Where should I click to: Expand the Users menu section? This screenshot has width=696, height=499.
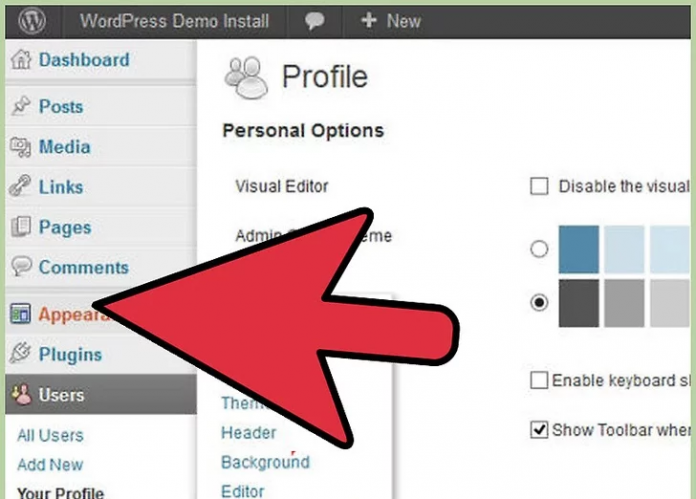click(62, 395)
